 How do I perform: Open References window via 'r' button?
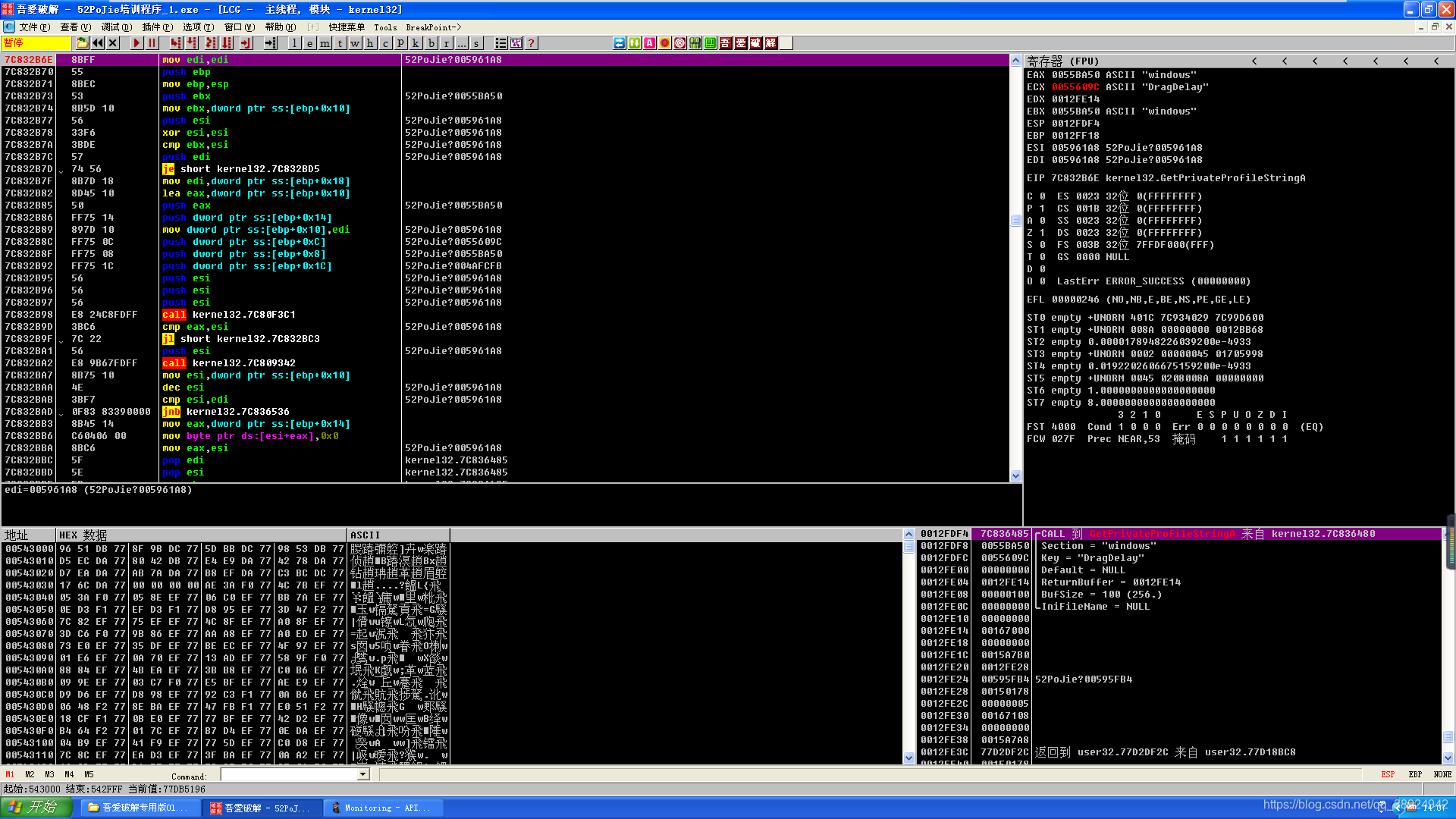pyautogui.click(x=446, y=43)
